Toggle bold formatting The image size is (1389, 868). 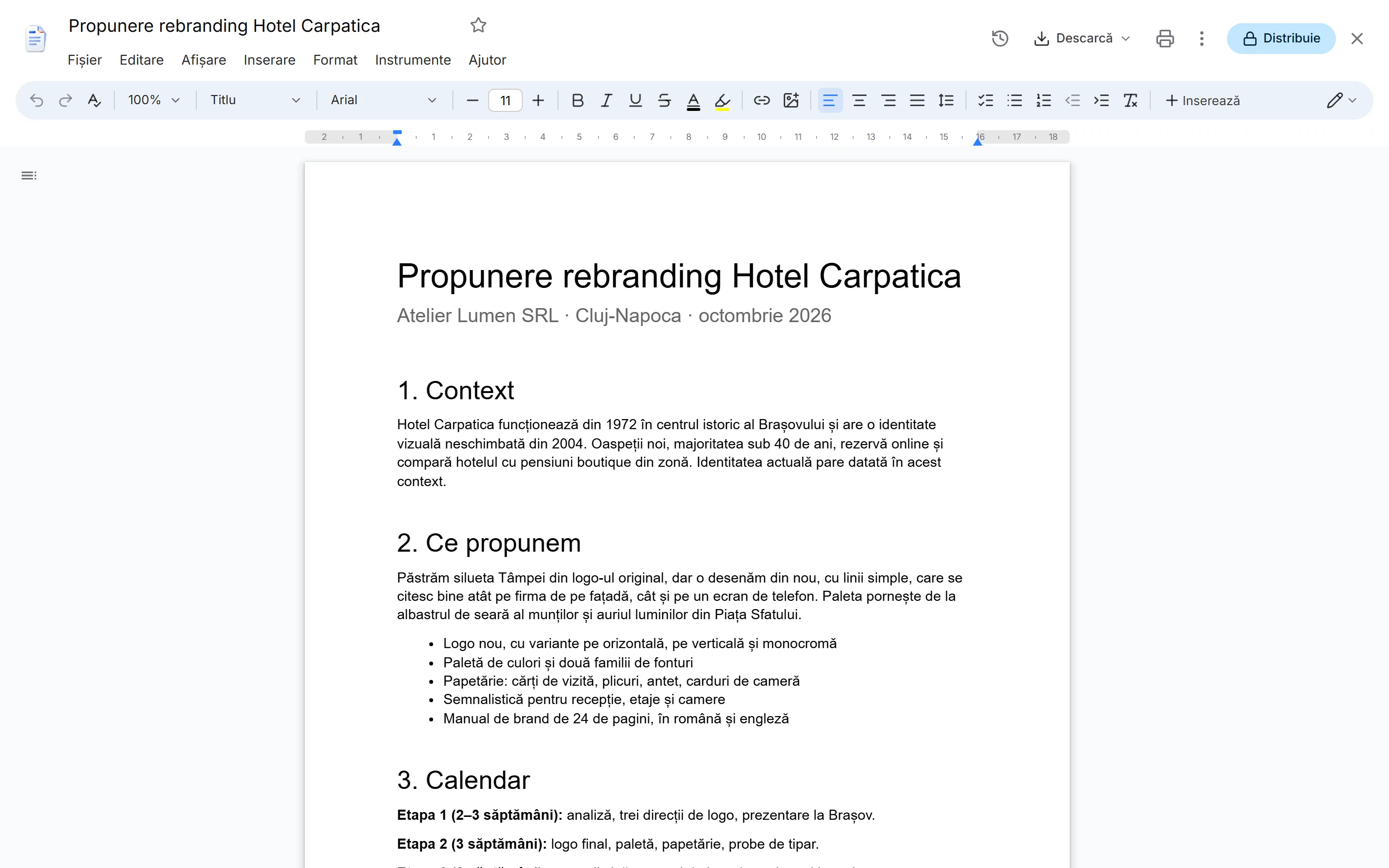click(x=577, y=100)
